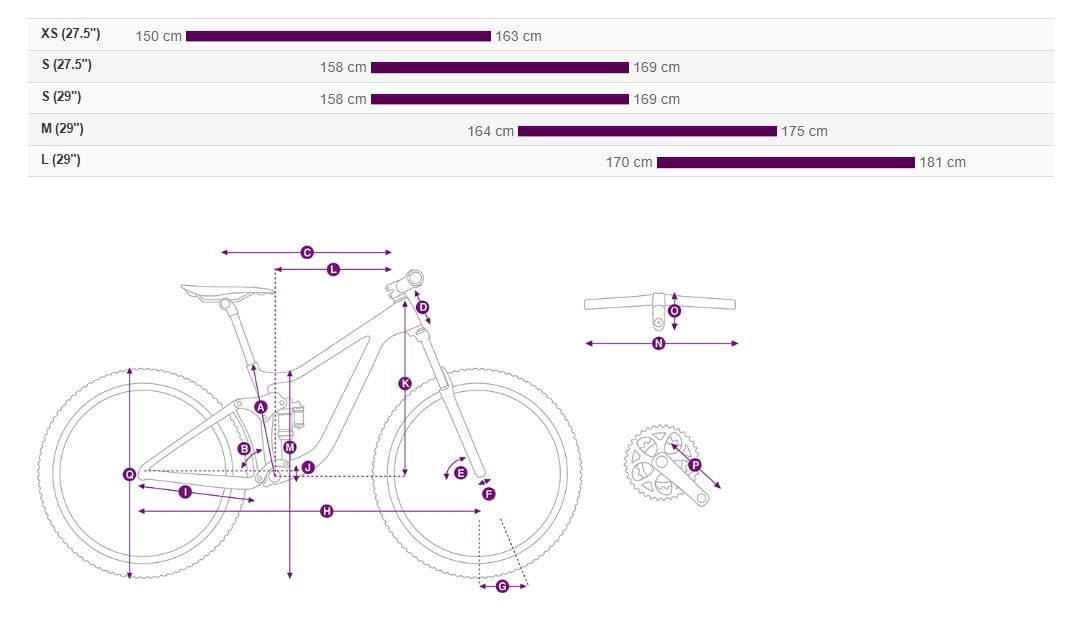The height and width of the screenshot is (627, 1067).
Task: Click the O marker on the handlebar stem
Action: (x=674, y=311)
